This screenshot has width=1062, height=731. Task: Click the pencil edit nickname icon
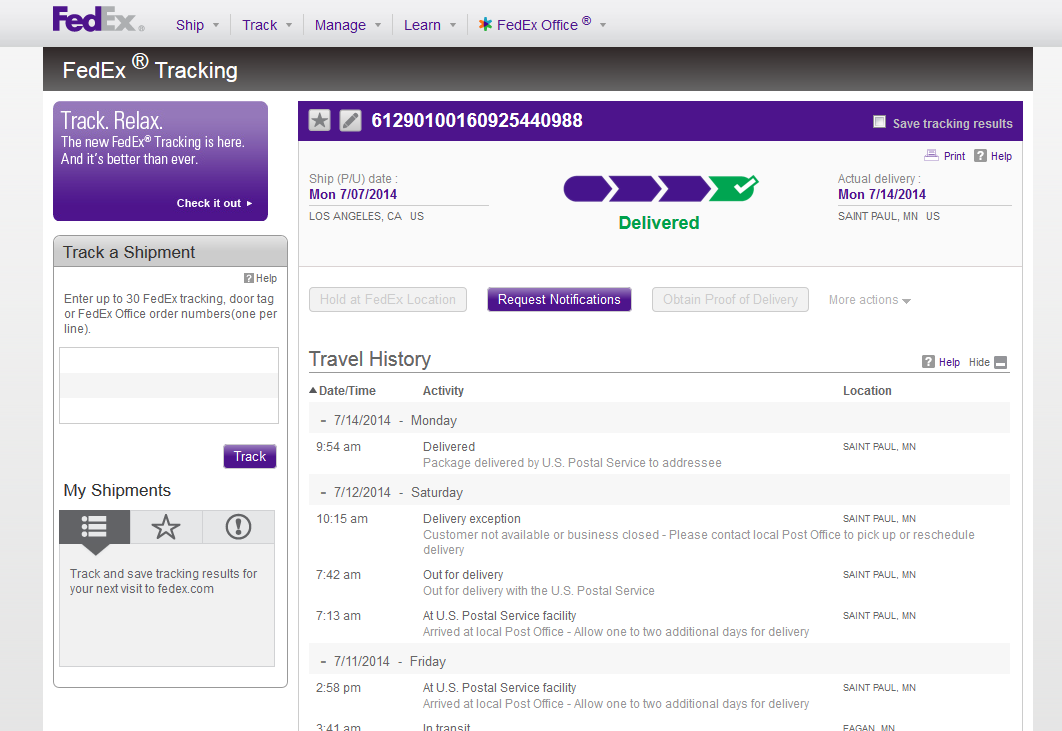(350, 121)
